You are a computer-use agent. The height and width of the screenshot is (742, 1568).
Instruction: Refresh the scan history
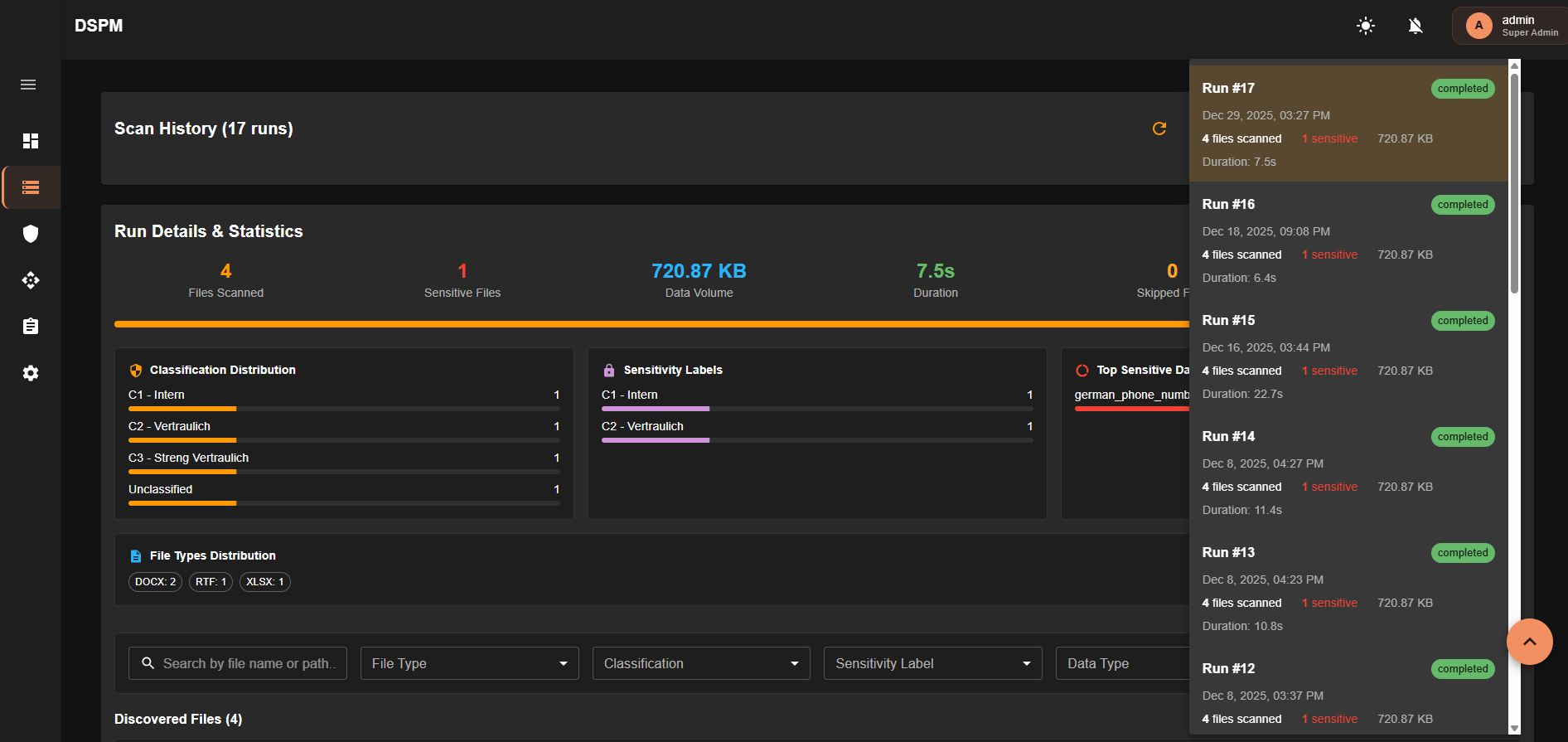(1159, 129)
